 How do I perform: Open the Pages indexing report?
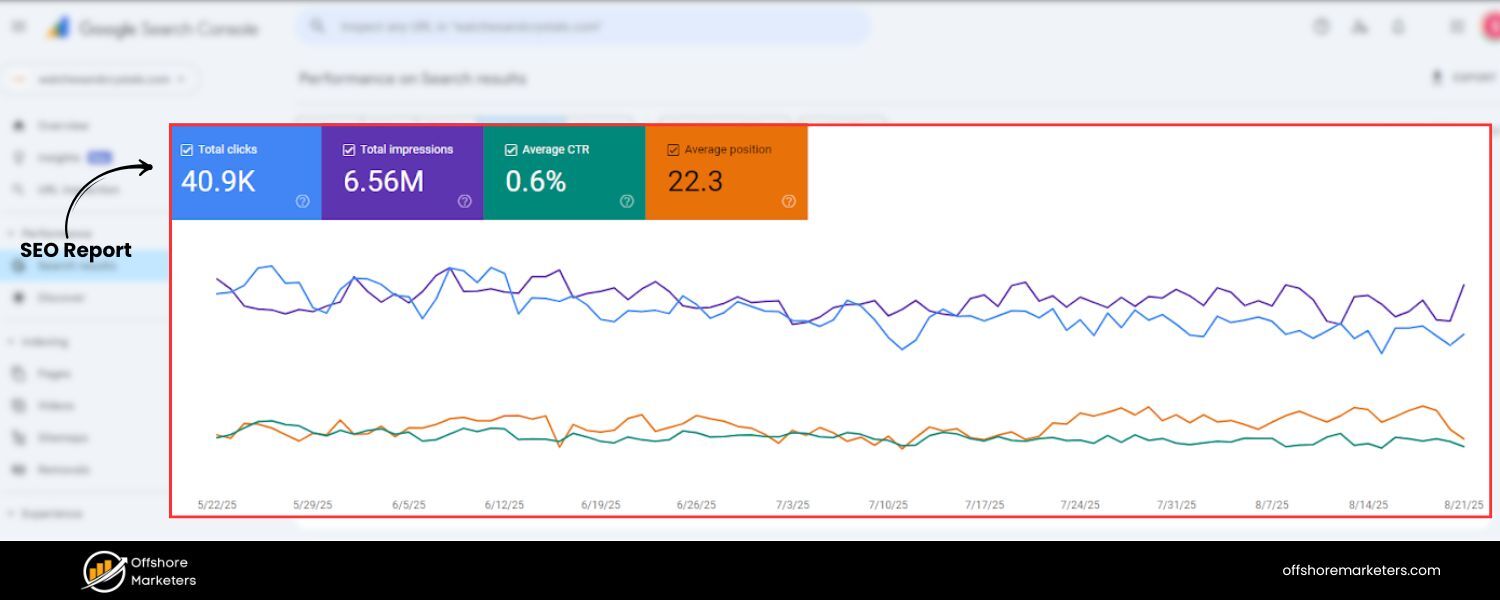pyautogui.click(x=52, y=373)
